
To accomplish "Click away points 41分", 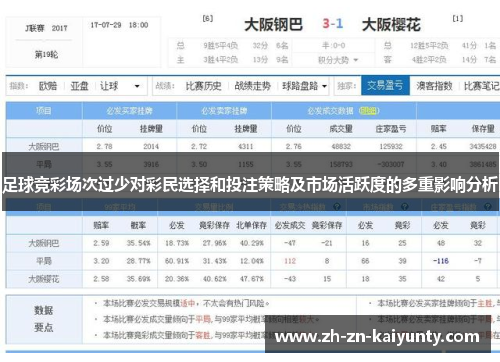I will tap(470, 45).
